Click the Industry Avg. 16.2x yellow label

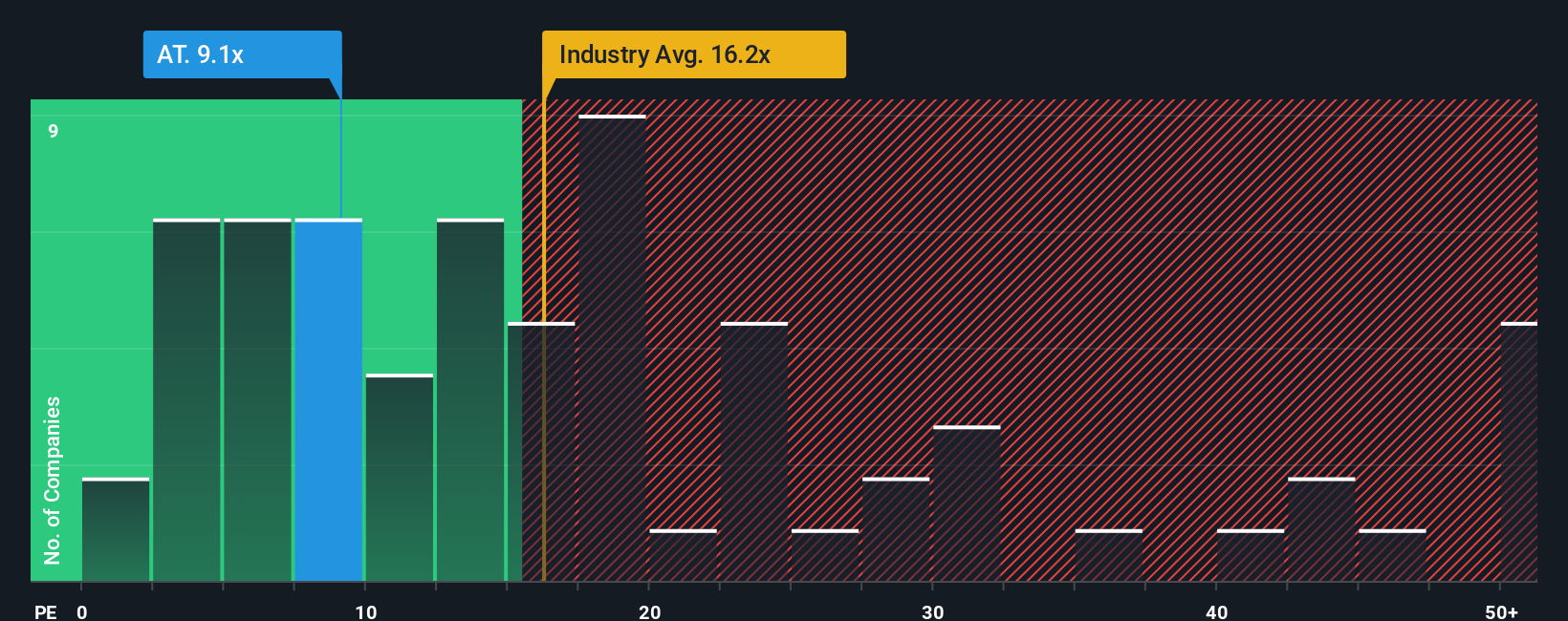pos(693,54)
